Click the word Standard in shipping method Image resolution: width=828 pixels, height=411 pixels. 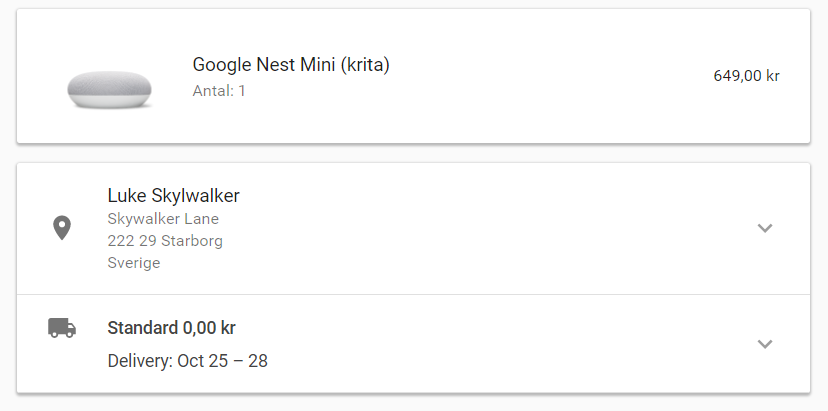(x=143, y=328)
